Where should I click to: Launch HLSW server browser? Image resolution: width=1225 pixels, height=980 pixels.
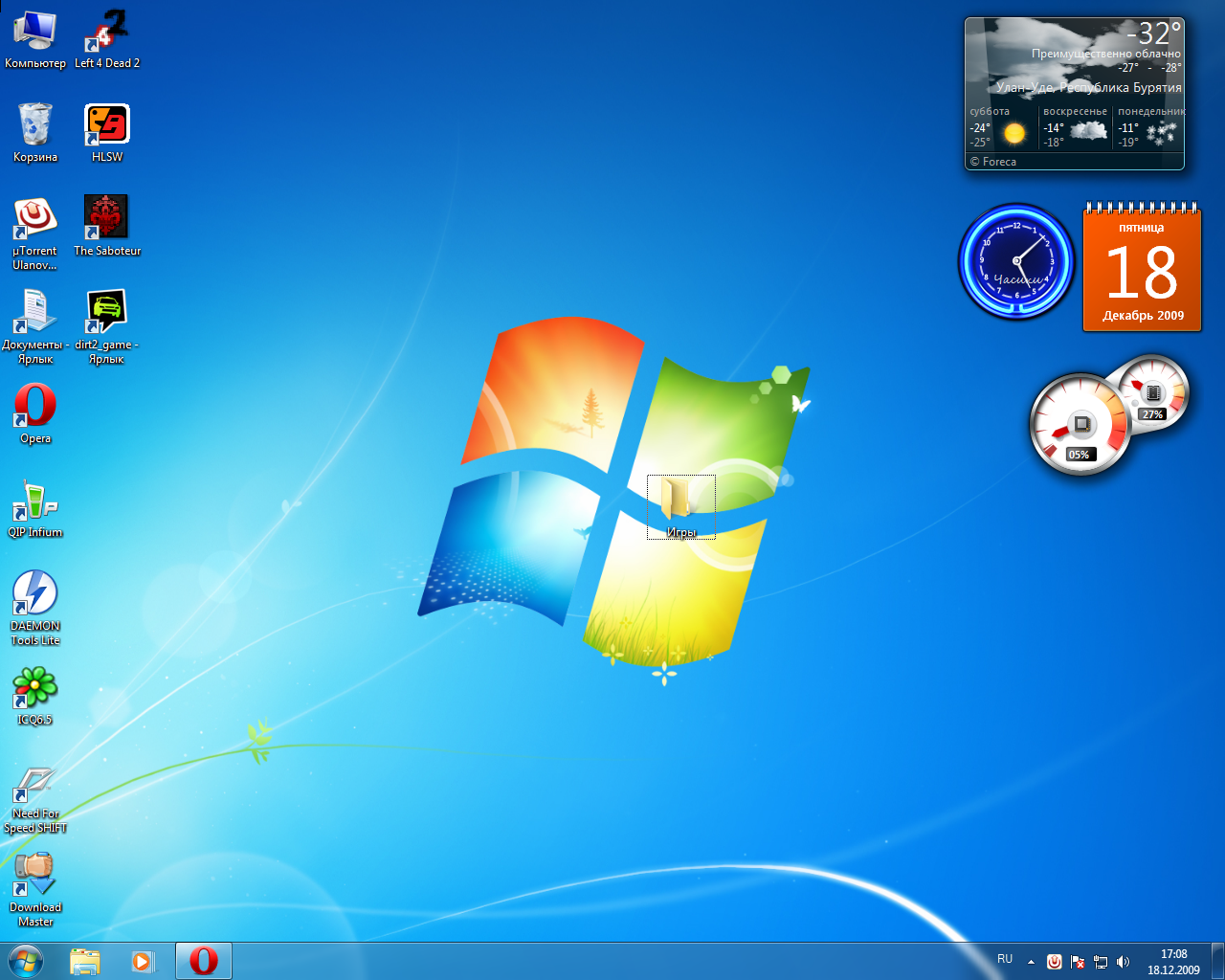[107, 122]
